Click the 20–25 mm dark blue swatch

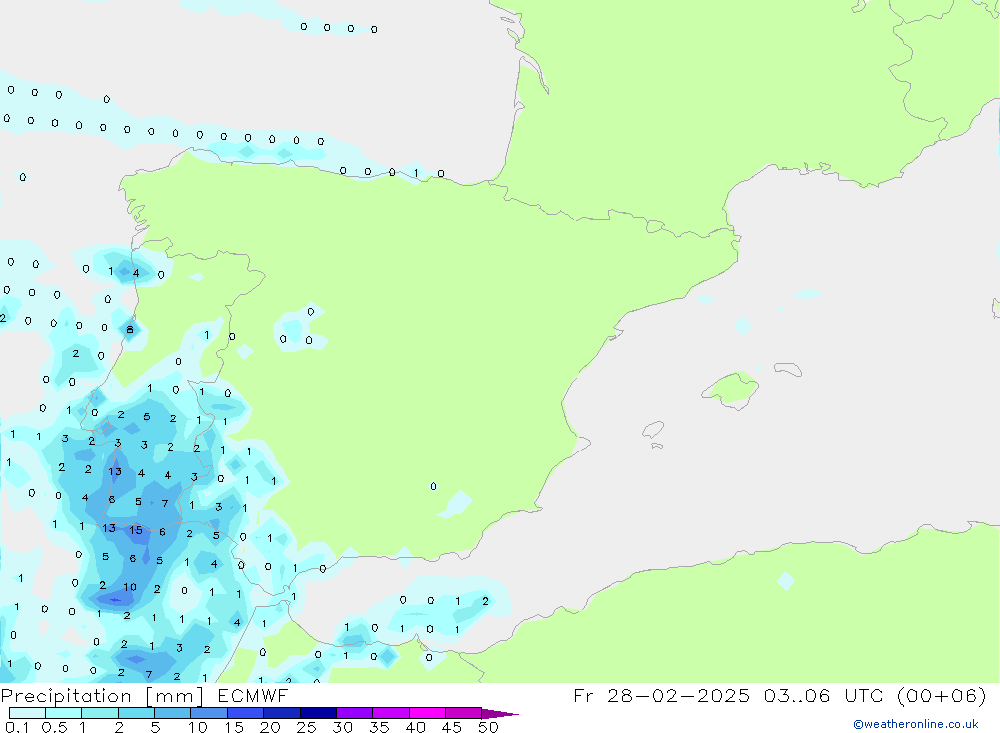tap(282, 713)
